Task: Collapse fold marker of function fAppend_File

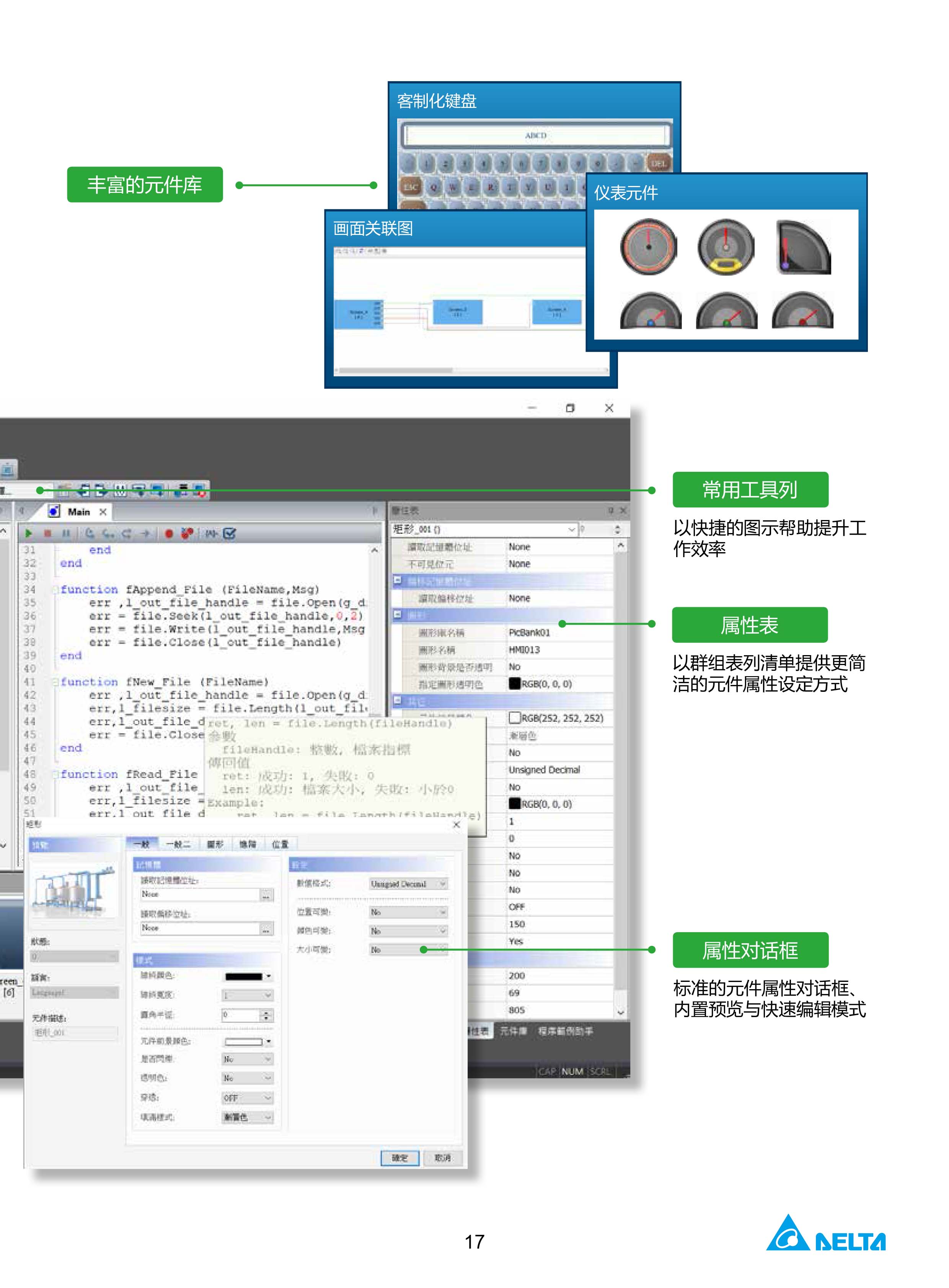Action: [56, 589]
